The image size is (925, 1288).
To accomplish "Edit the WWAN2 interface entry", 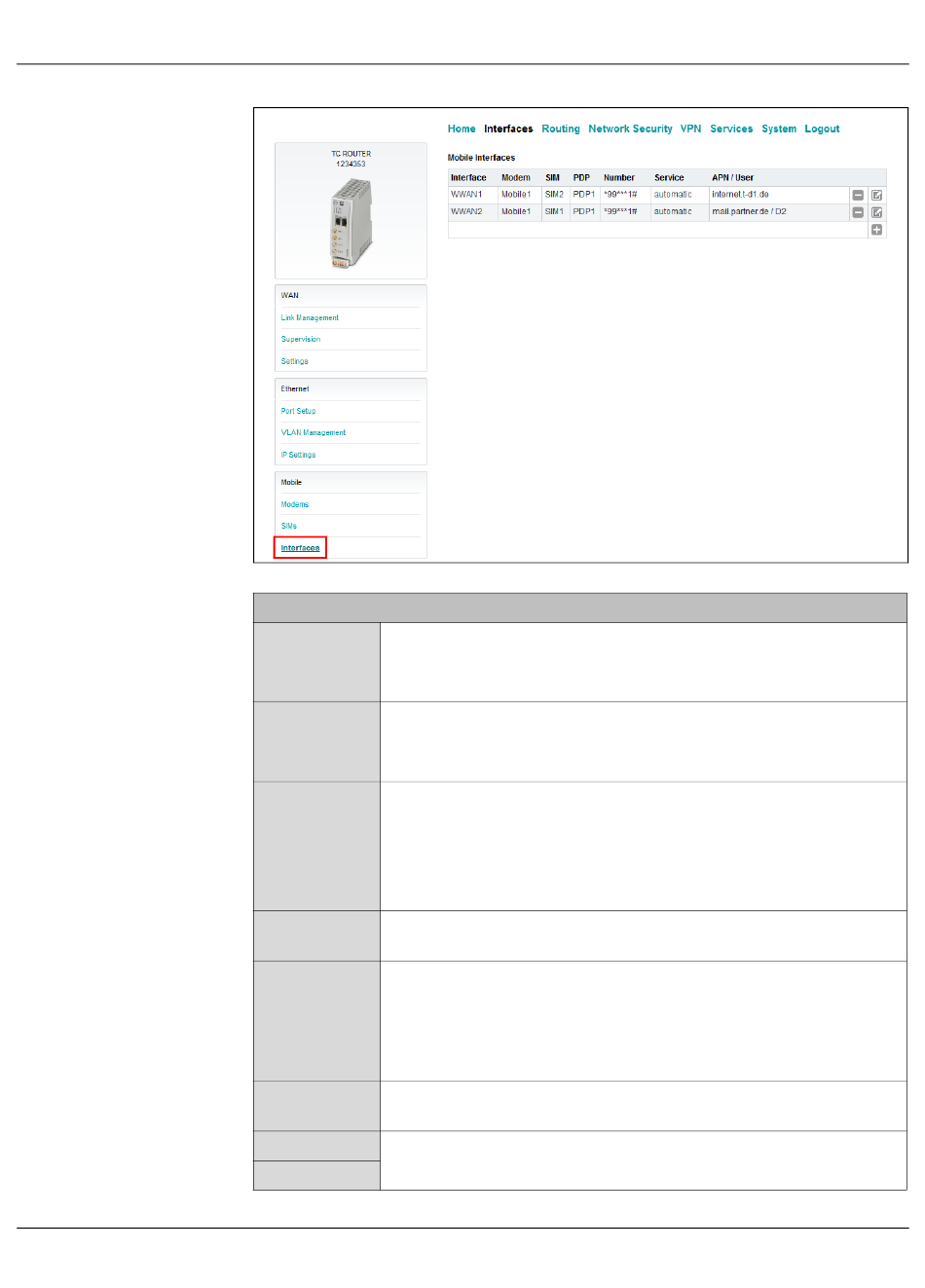I will point(876,212).
